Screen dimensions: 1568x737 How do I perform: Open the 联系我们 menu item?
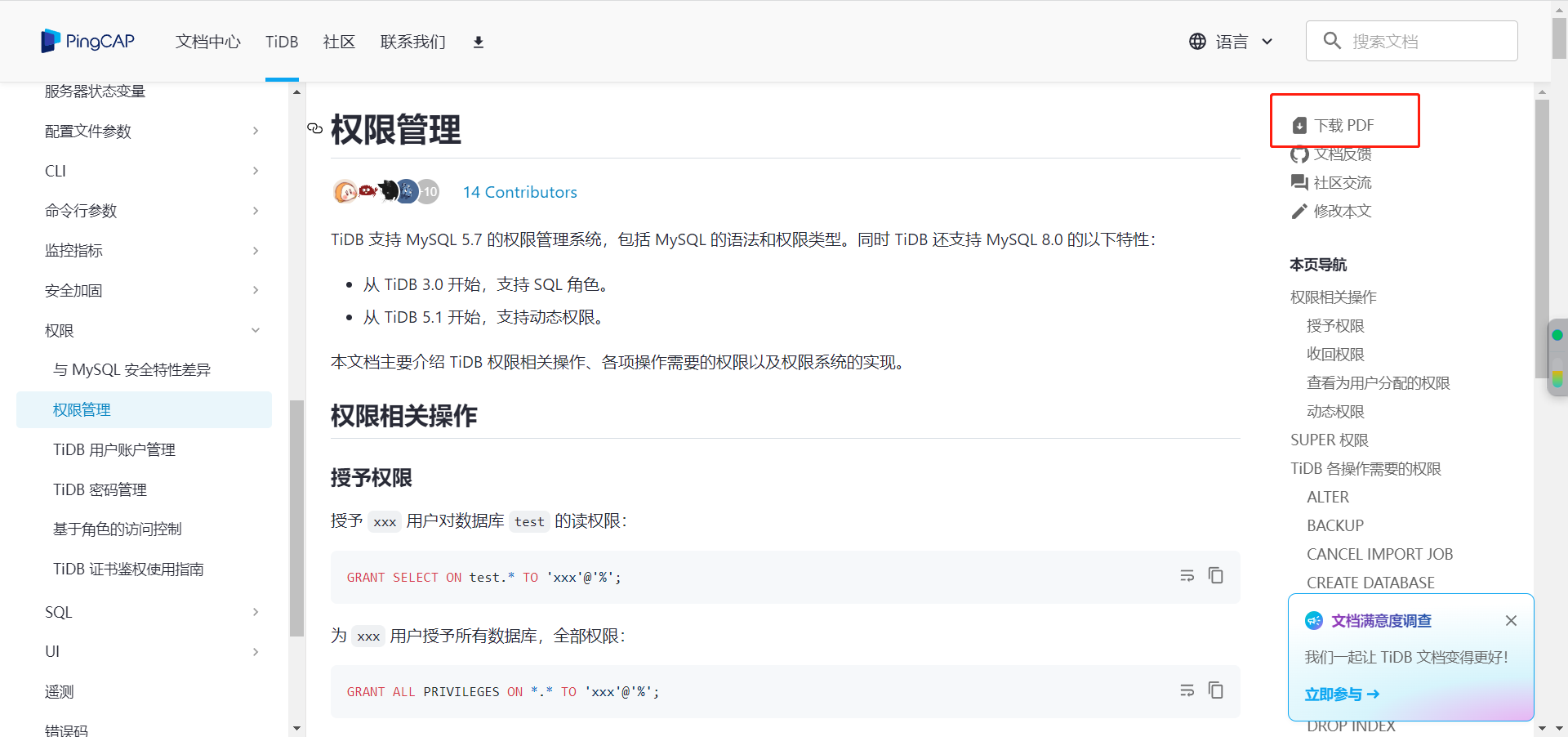pyautogui.click(x=413, y=42)
